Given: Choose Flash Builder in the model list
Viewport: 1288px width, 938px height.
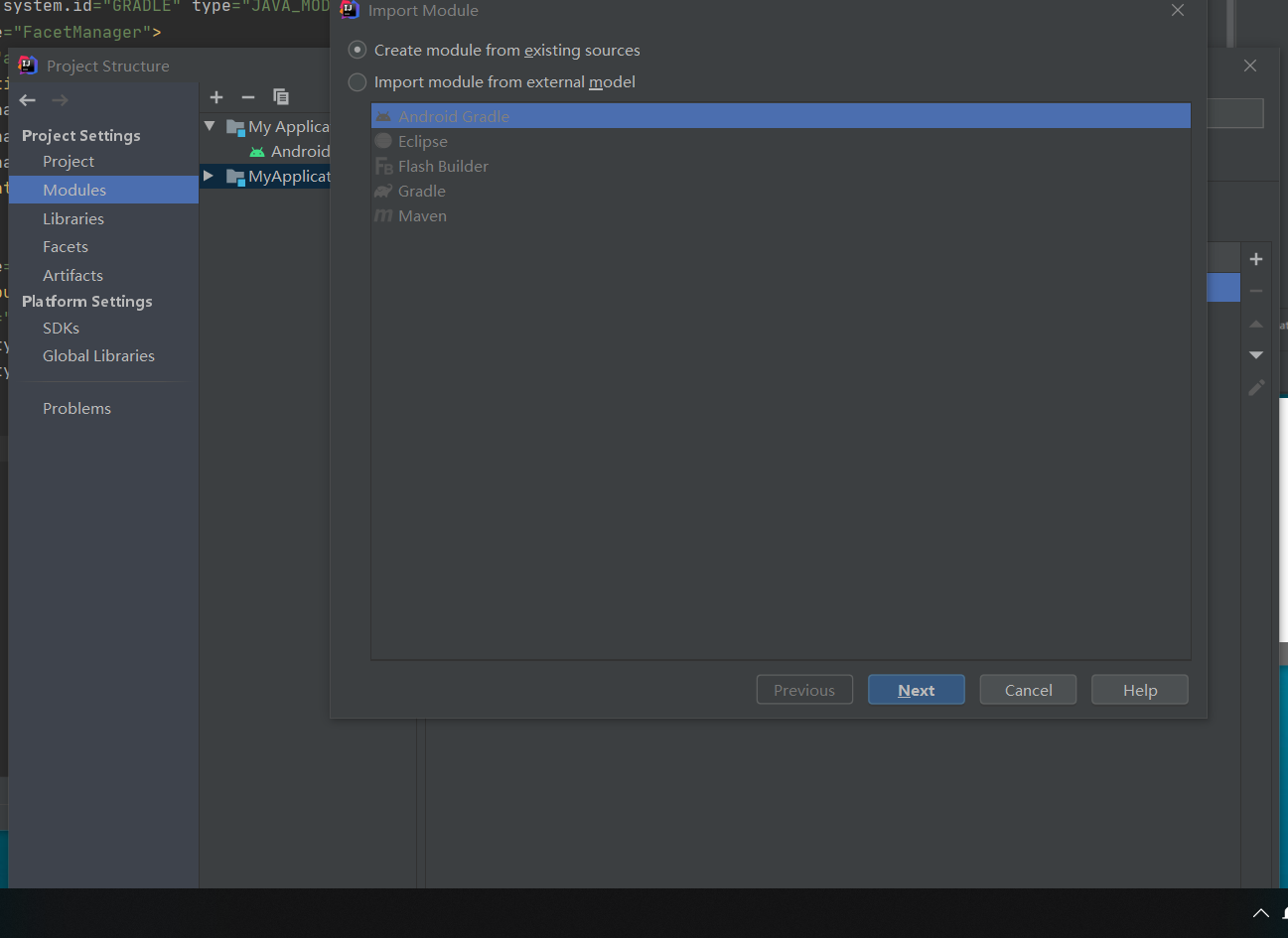Looking at the screenshot, I should tap(781, 166).
